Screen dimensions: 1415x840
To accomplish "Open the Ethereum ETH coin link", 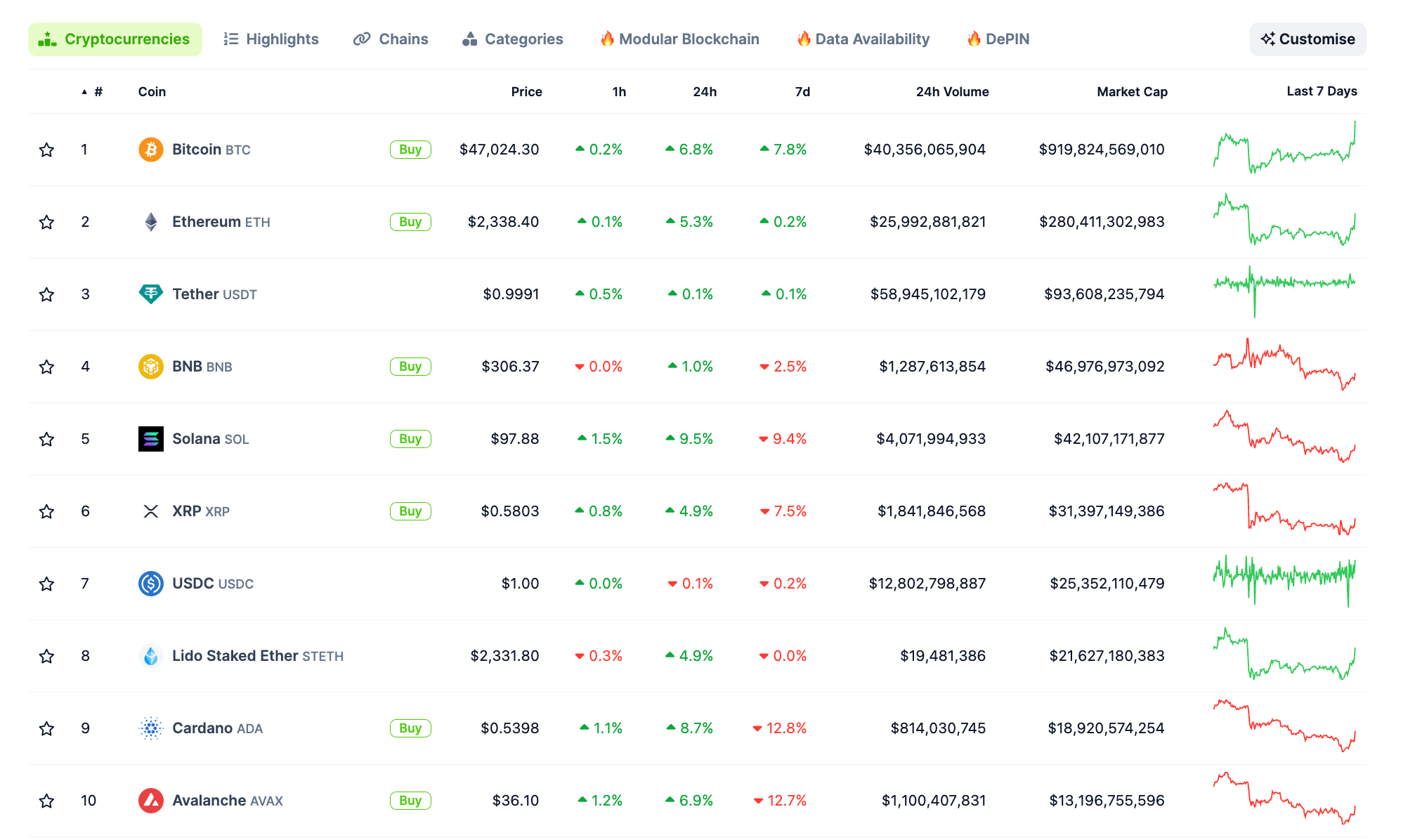I will point(221,222).
